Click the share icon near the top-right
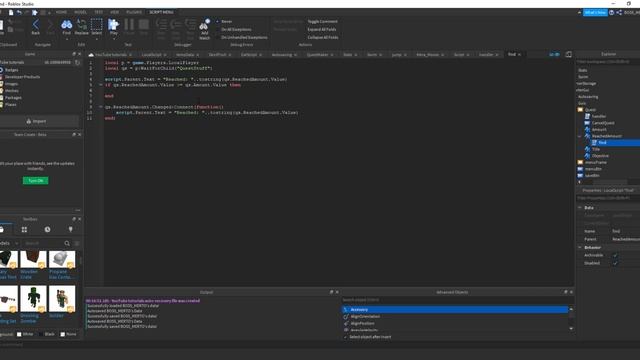This screenshot has width=640, height=360. (x=619, y=13)
